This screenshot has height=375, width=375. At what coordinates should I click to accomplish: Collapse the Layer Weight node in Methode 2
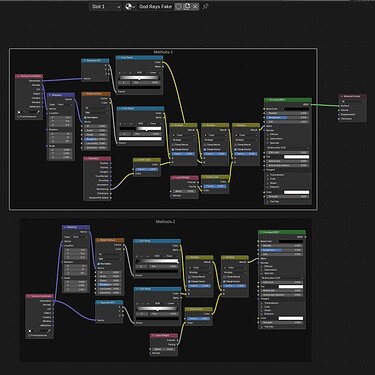pyautogui.click(x=153, y=336)
